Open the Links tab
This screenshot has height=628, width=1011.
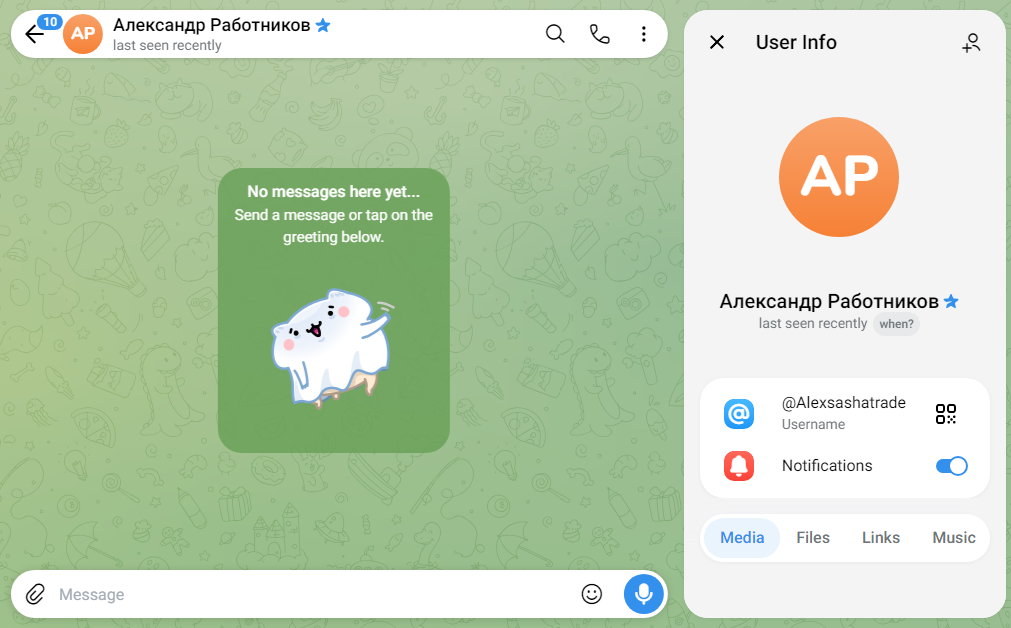click(881, 538)
